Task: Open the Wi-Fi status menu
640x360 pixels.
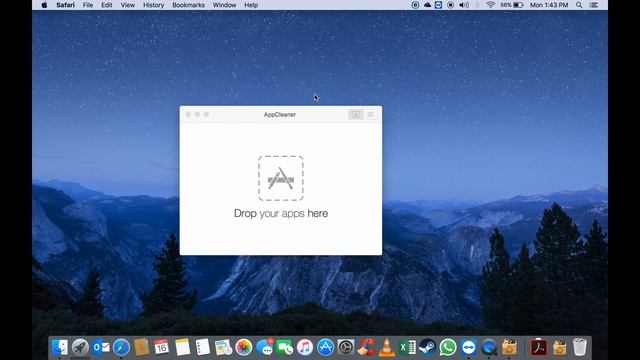Action: tap(491, 5)
